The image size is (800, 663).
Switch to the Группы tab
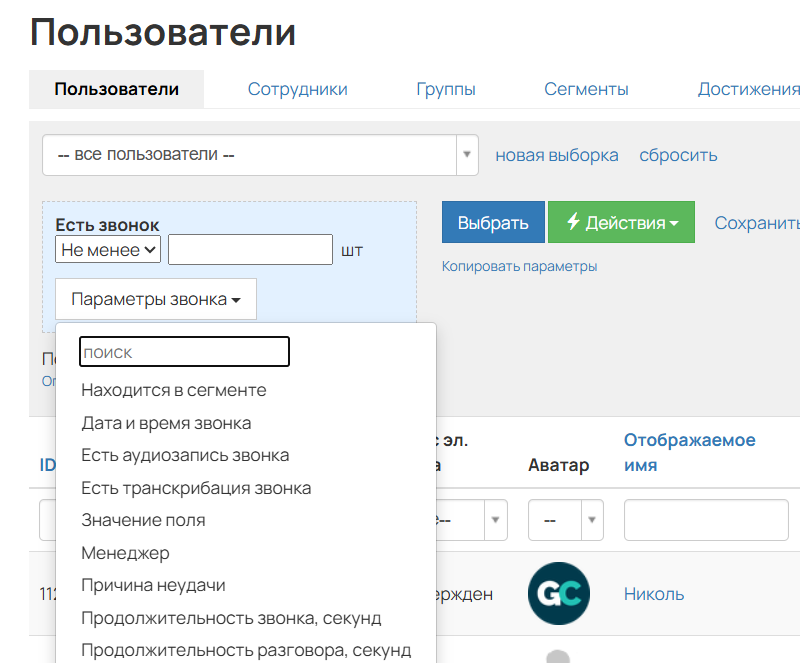point(446,89)
